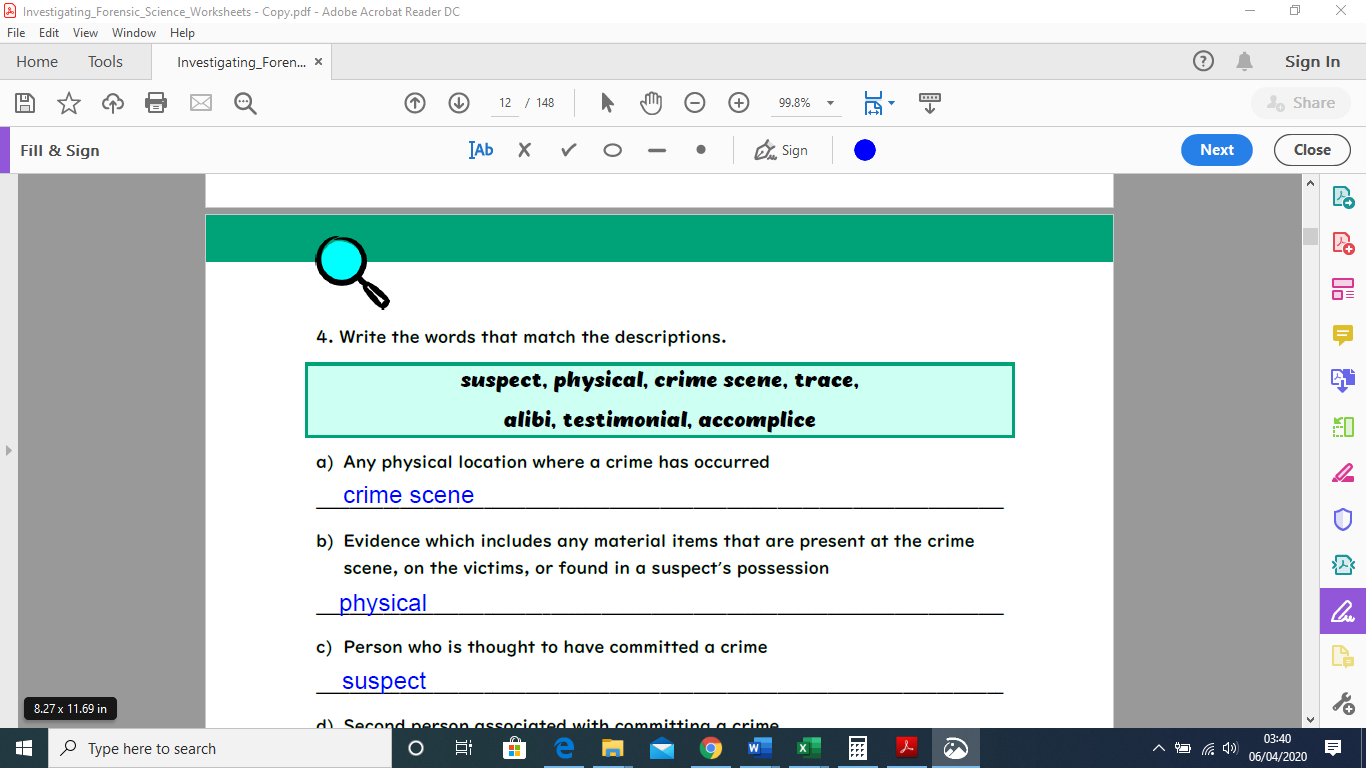Select the line annotation tool
This screenshot has height=768, width=1366.
coord(656,150)
